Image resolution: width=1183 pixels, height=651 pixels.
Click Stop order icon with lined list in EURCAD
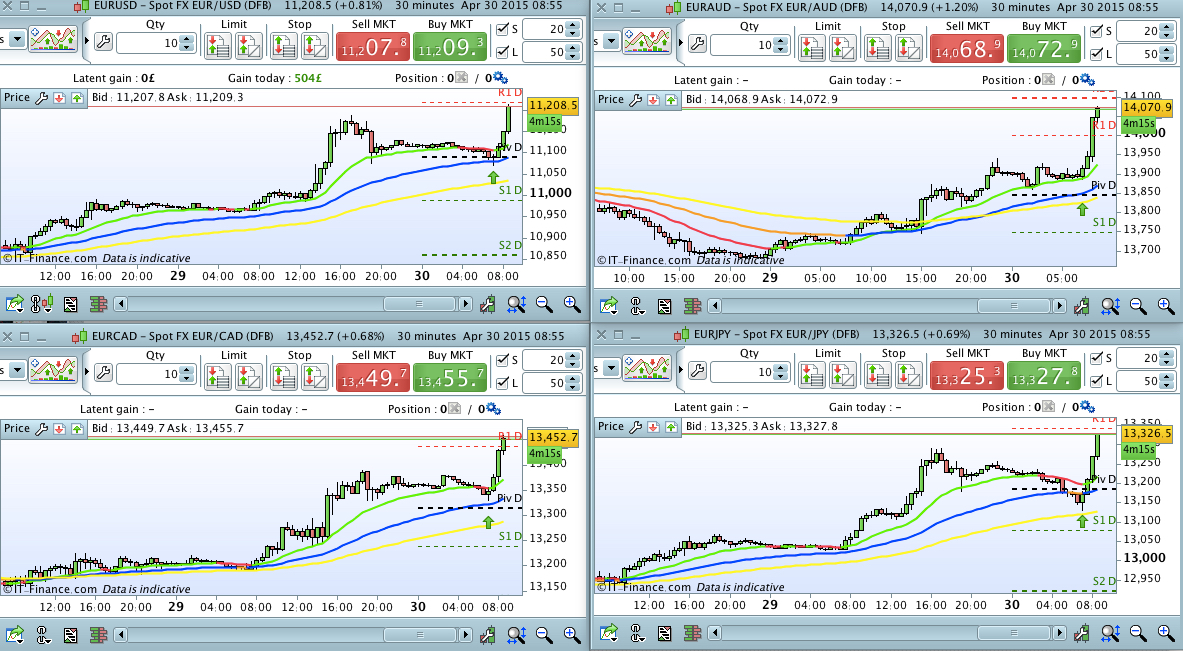[x=284, y=376]
